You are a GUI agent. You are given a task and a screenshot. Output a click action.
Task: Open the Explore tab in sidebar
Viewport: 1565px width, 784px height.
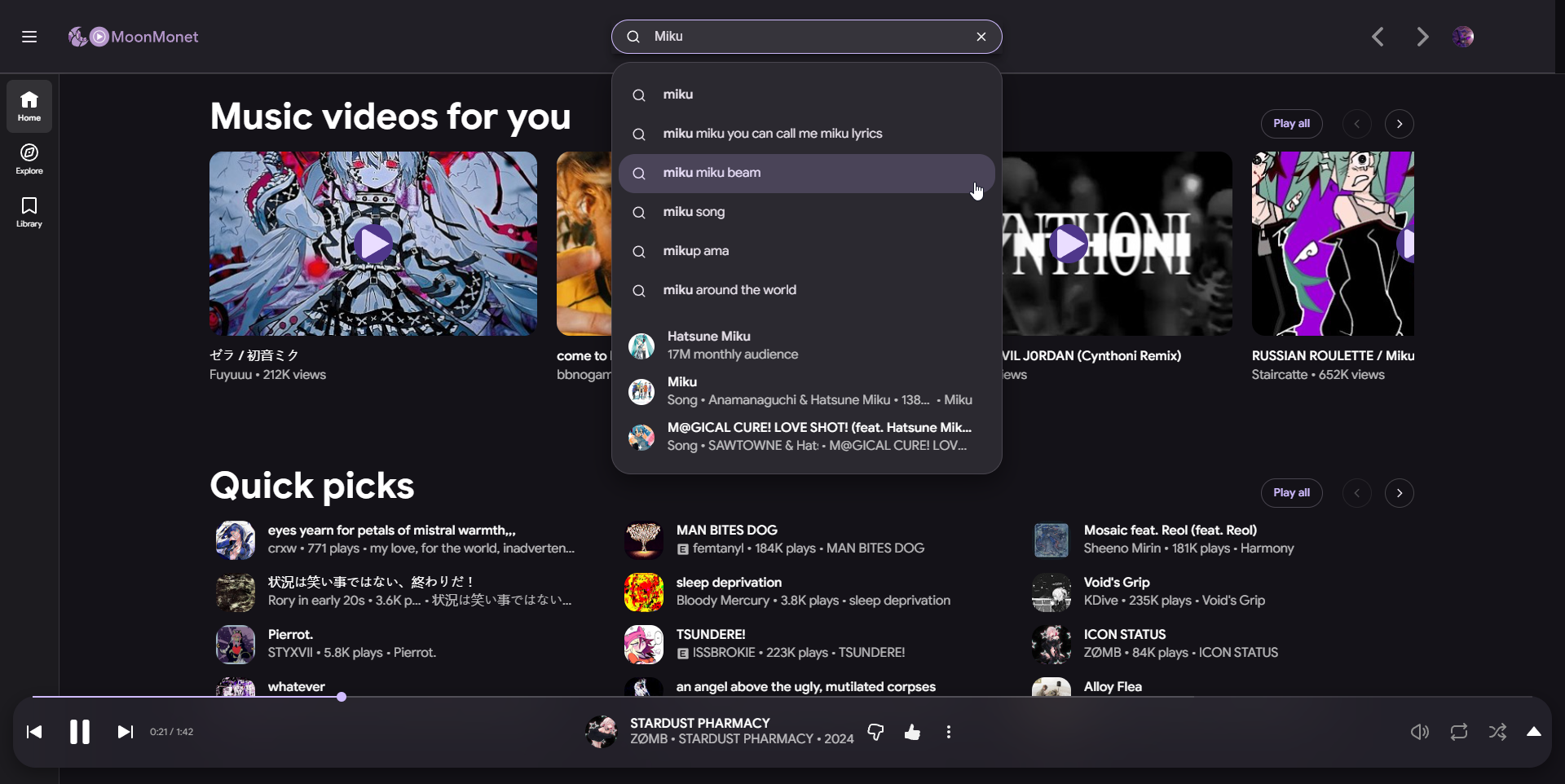click(29, 159)
